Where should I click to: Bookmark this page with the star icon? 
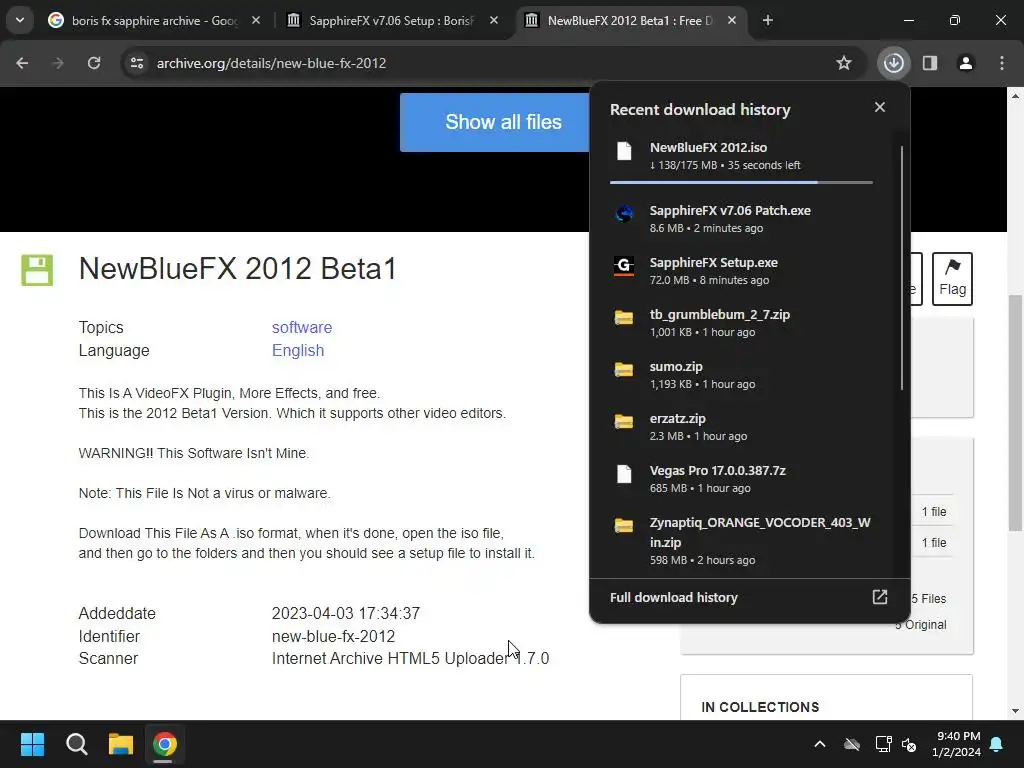[844, 63]
